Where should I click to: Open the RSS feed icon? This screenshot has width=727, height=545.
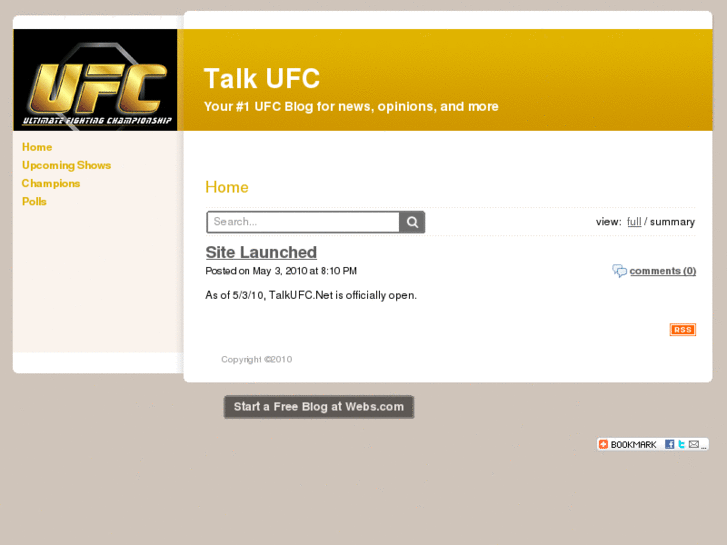coord(682,329)
